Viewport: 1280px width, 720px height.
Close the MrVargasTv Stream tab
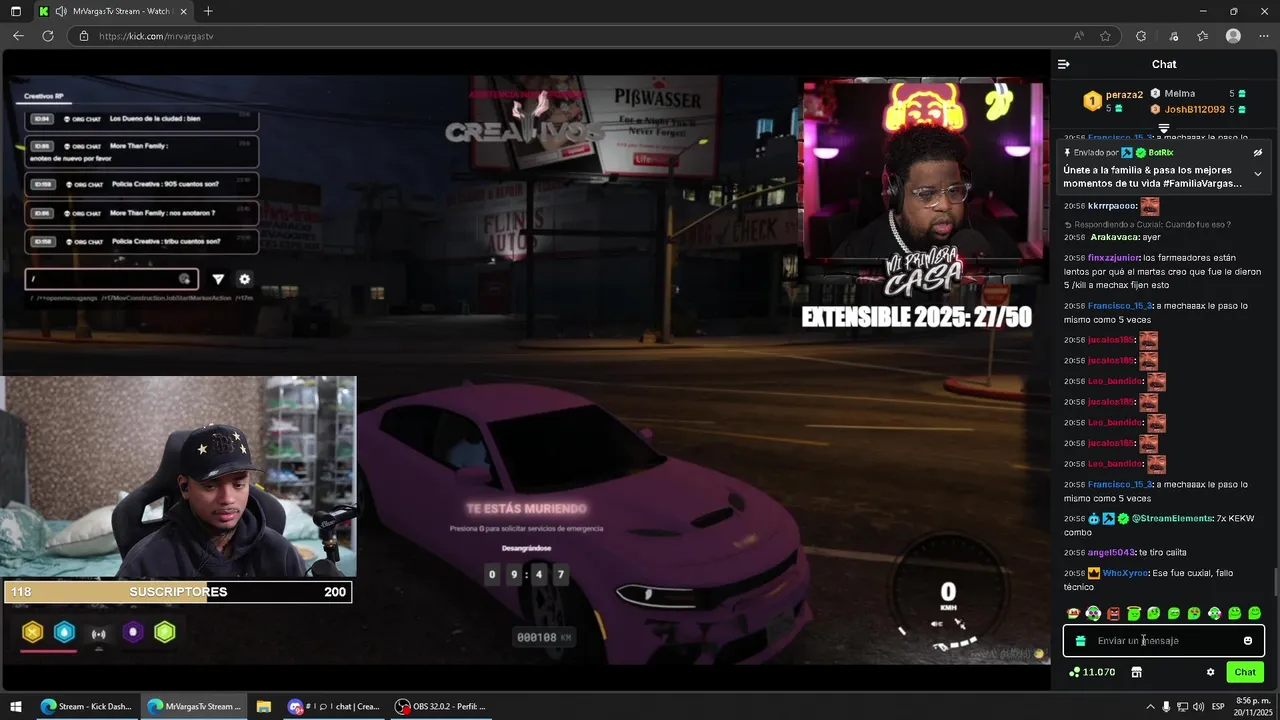point(181,11)
